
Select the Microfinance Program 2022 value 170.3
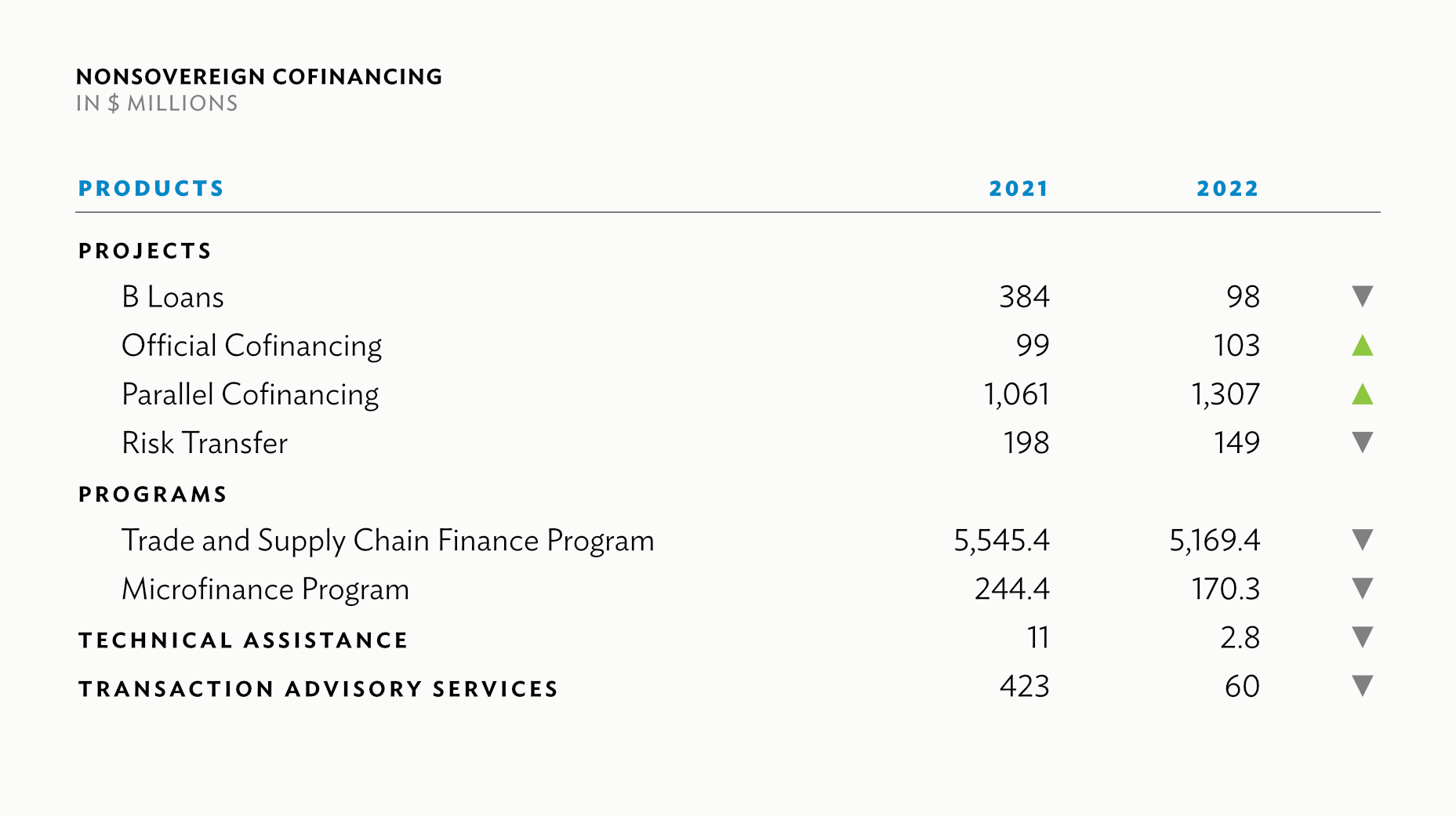click(1225, 589)
